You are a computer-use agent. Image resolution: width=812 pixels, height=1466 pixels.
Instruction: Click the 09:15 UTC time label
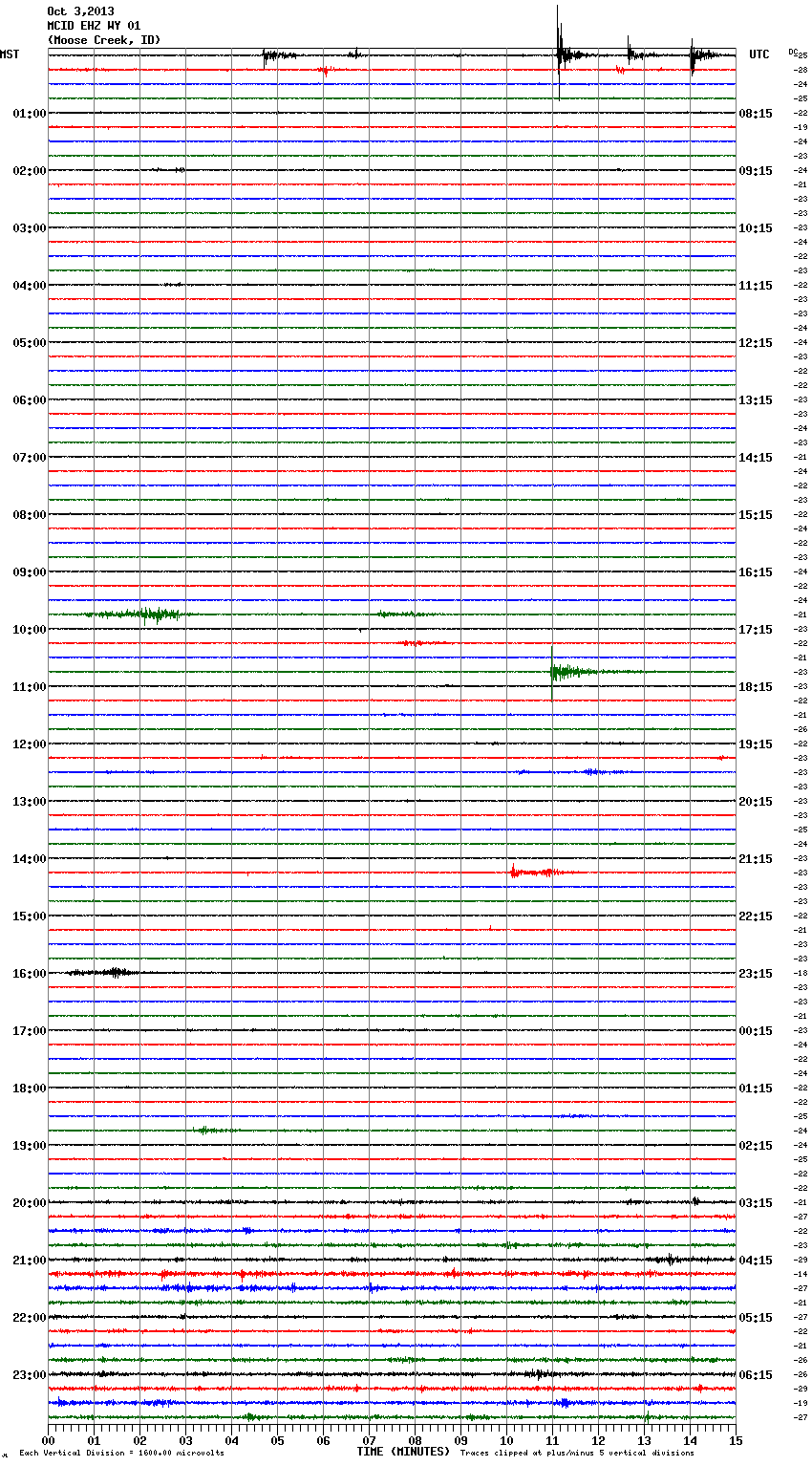tap(756, 171)
